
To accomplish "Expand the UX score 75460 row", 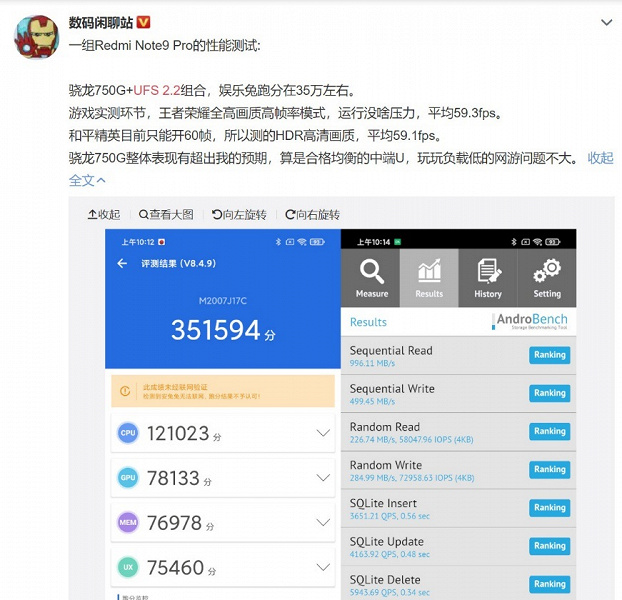I will coord(223,567).
